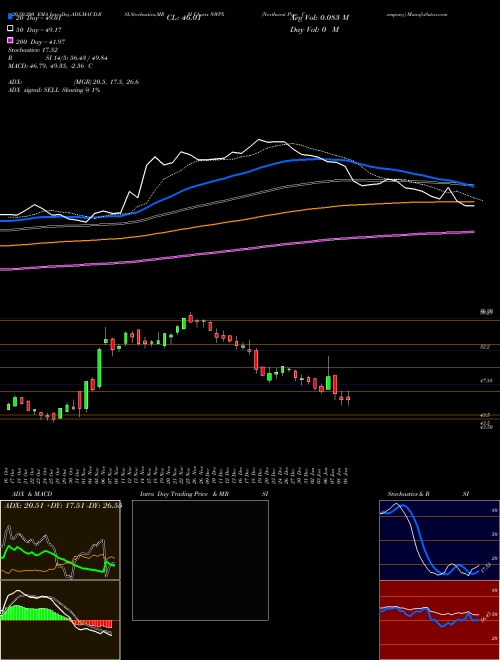Open the red RSI mini chart
The width and height of the screenshot is (500, 660).
pyautogui.click(x=439, y=620)
